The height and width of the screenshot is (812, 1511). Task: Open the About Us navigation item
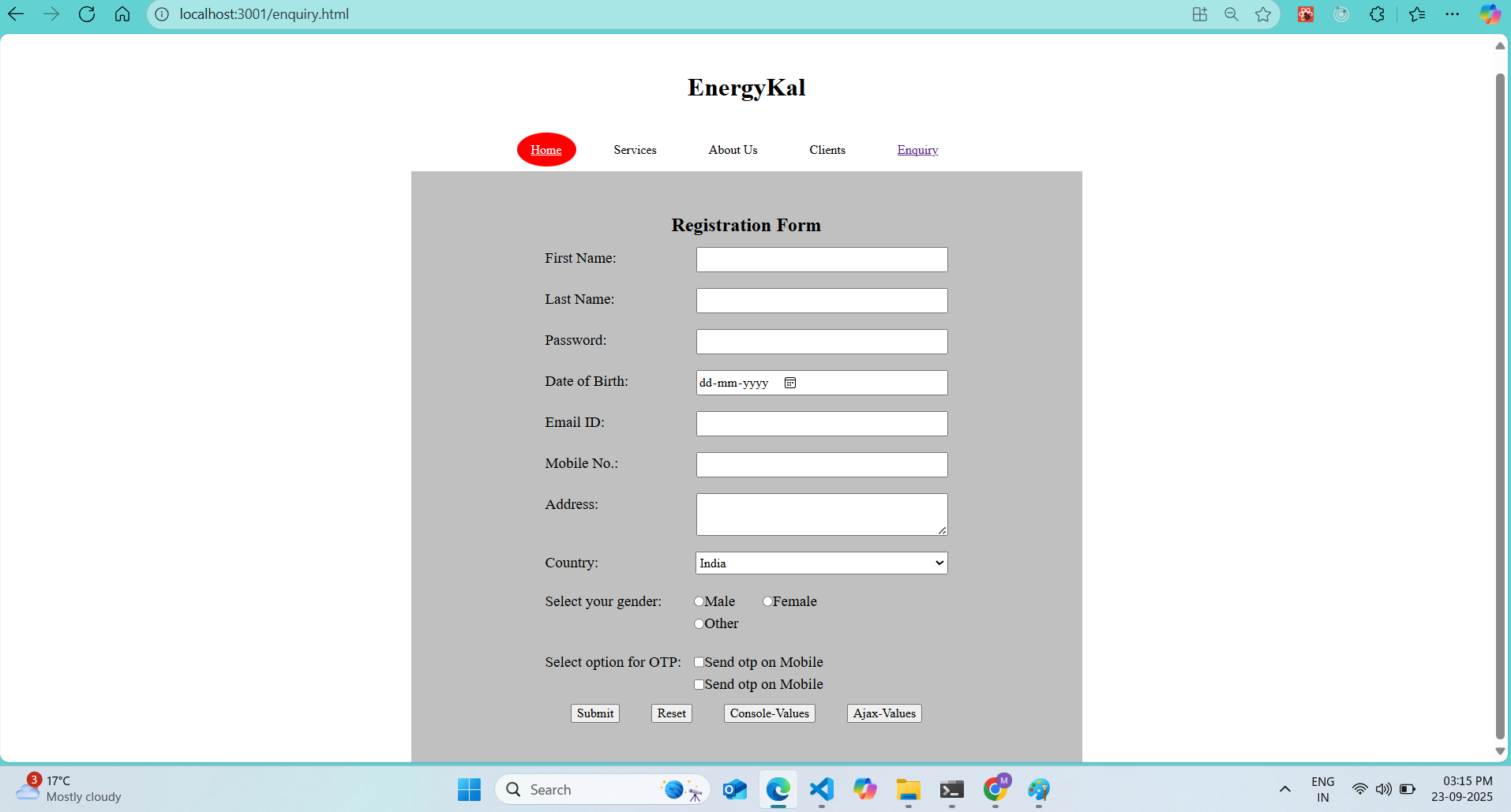click(733, 150)
